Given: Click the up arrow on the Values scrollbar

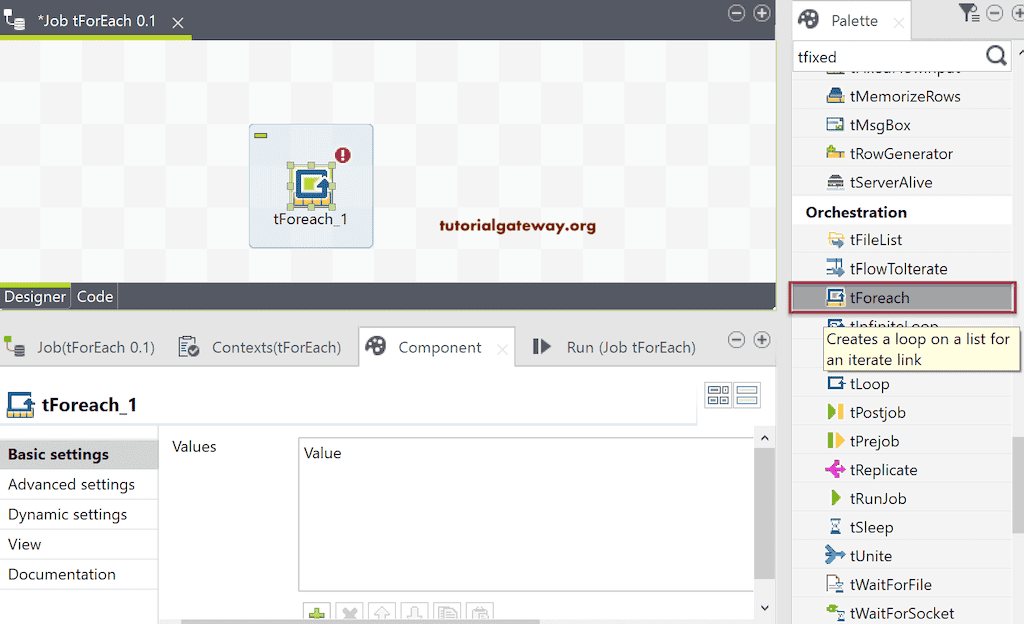Looking at the screenshot, I should (x=763, y=438).
